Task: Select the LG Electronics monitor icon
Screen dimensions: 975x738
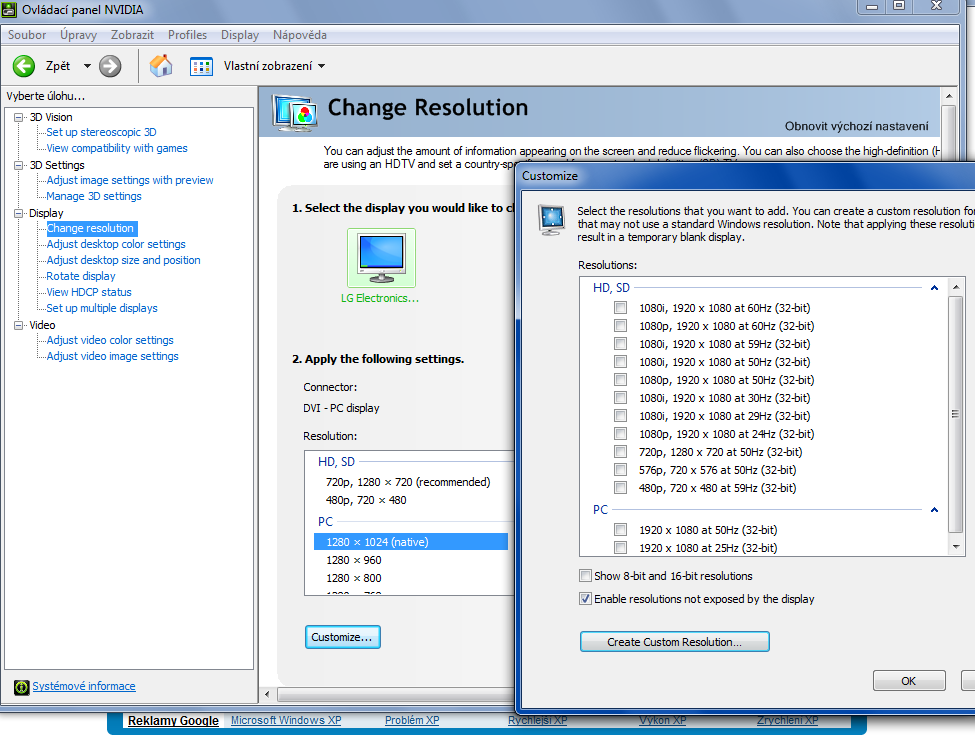Action: tap(381, 257)
